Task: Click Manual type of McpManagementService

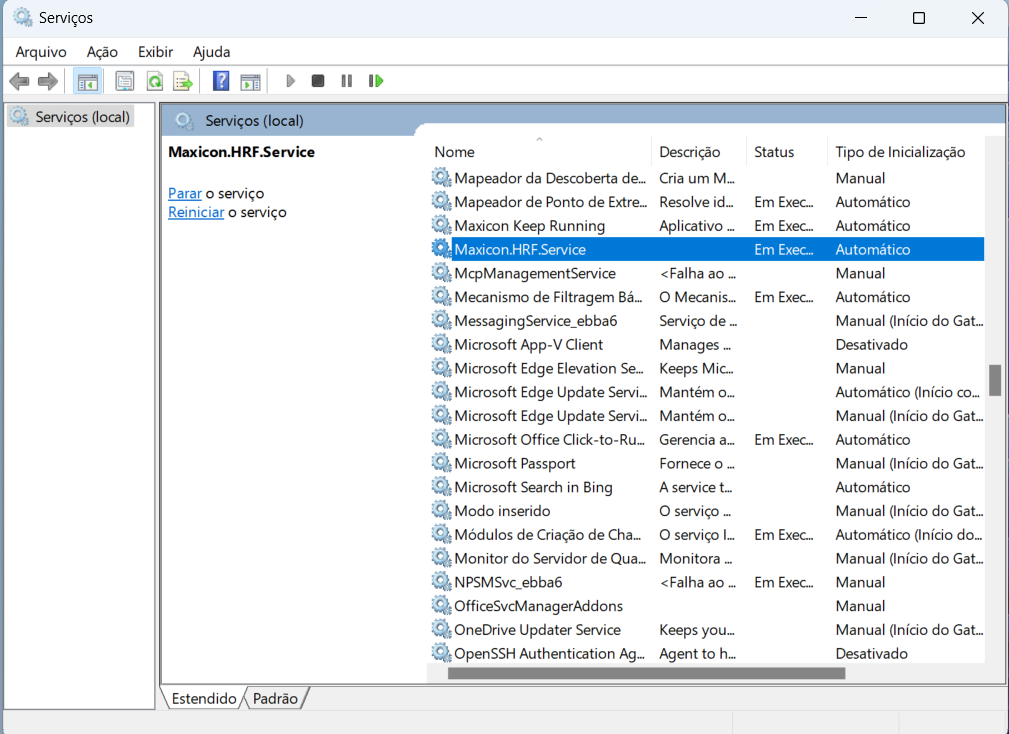Action: 860,273
